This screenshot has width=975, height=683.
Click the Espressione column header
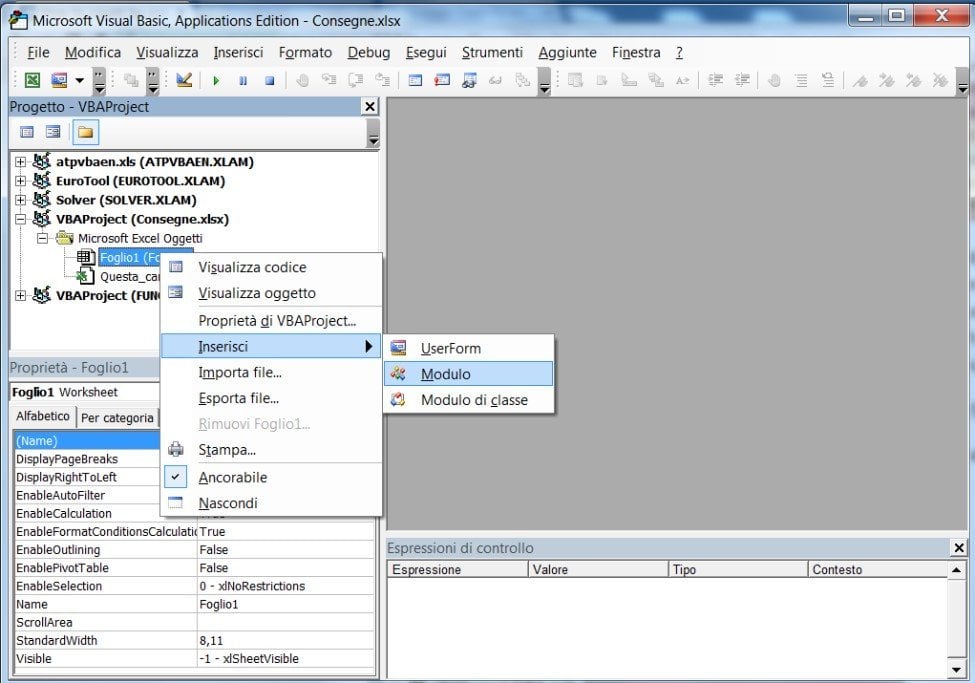pyautogui.click(x=458, y=569)
